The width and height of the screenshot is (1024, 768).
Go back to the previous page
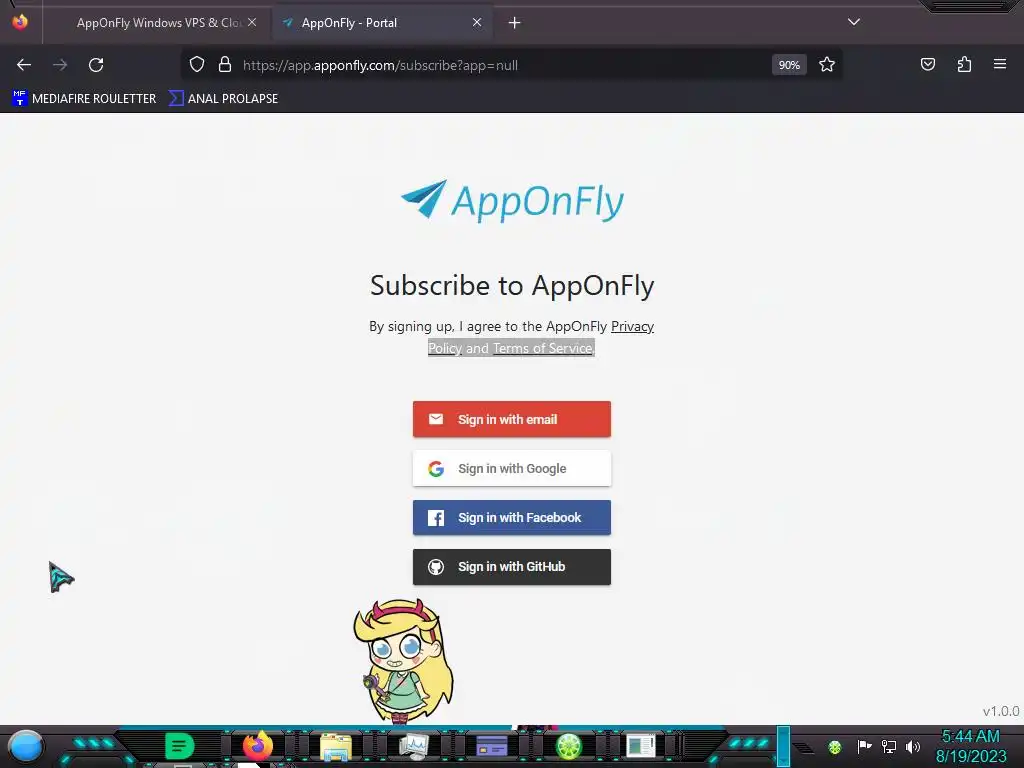[24, 65]
